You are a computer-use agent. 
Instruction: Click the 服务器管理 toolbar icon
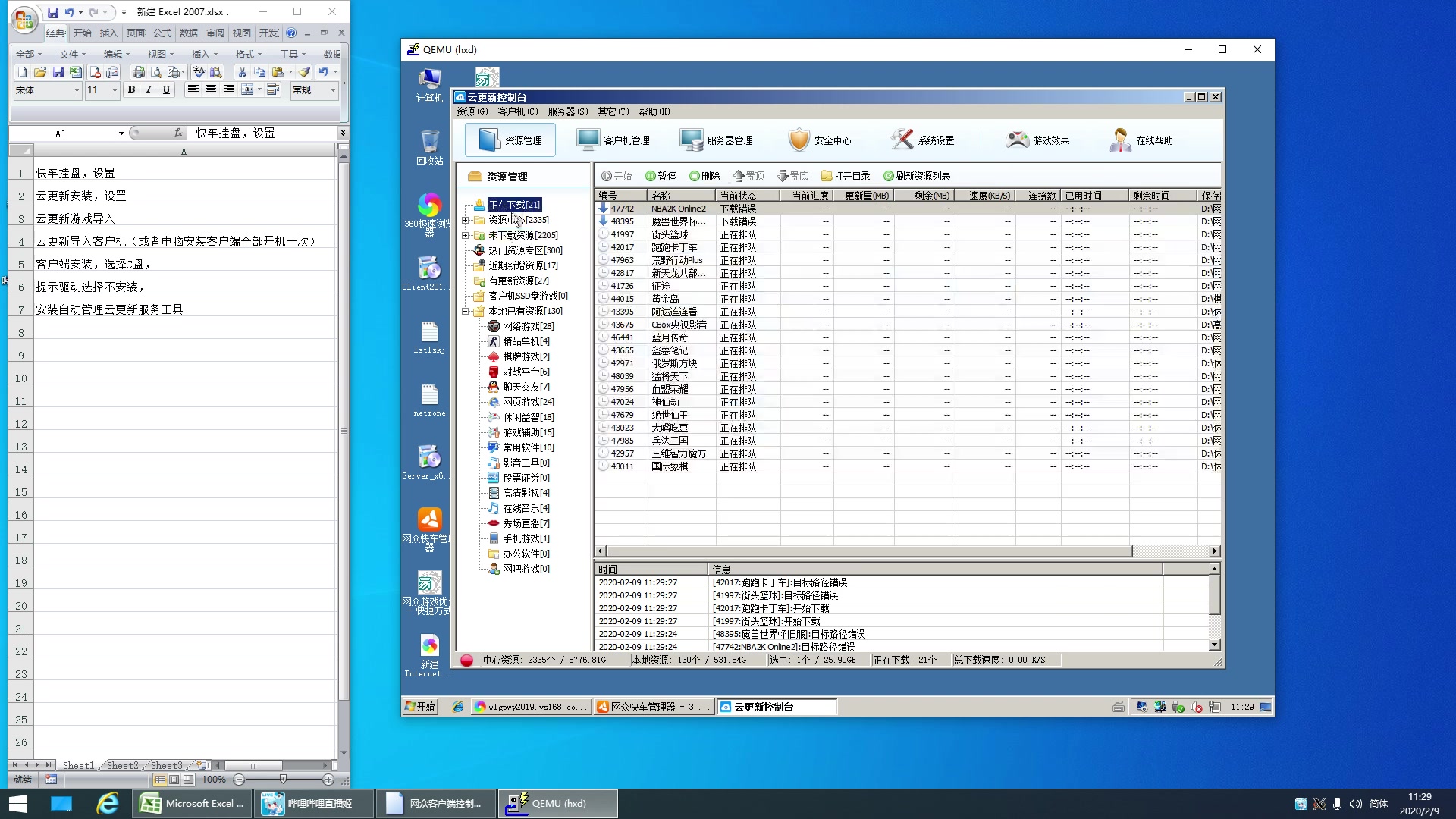click(691, 140)
